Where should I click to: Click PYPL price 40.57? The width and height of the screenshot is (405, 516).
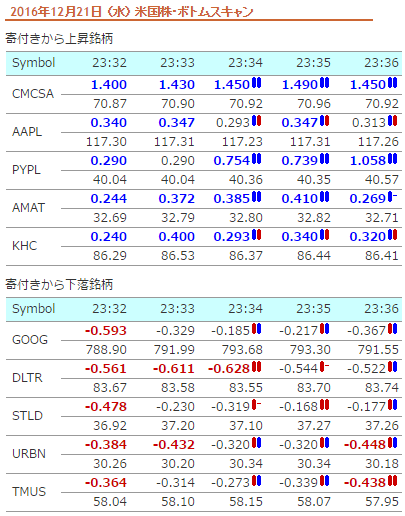(x=381, y=180)
